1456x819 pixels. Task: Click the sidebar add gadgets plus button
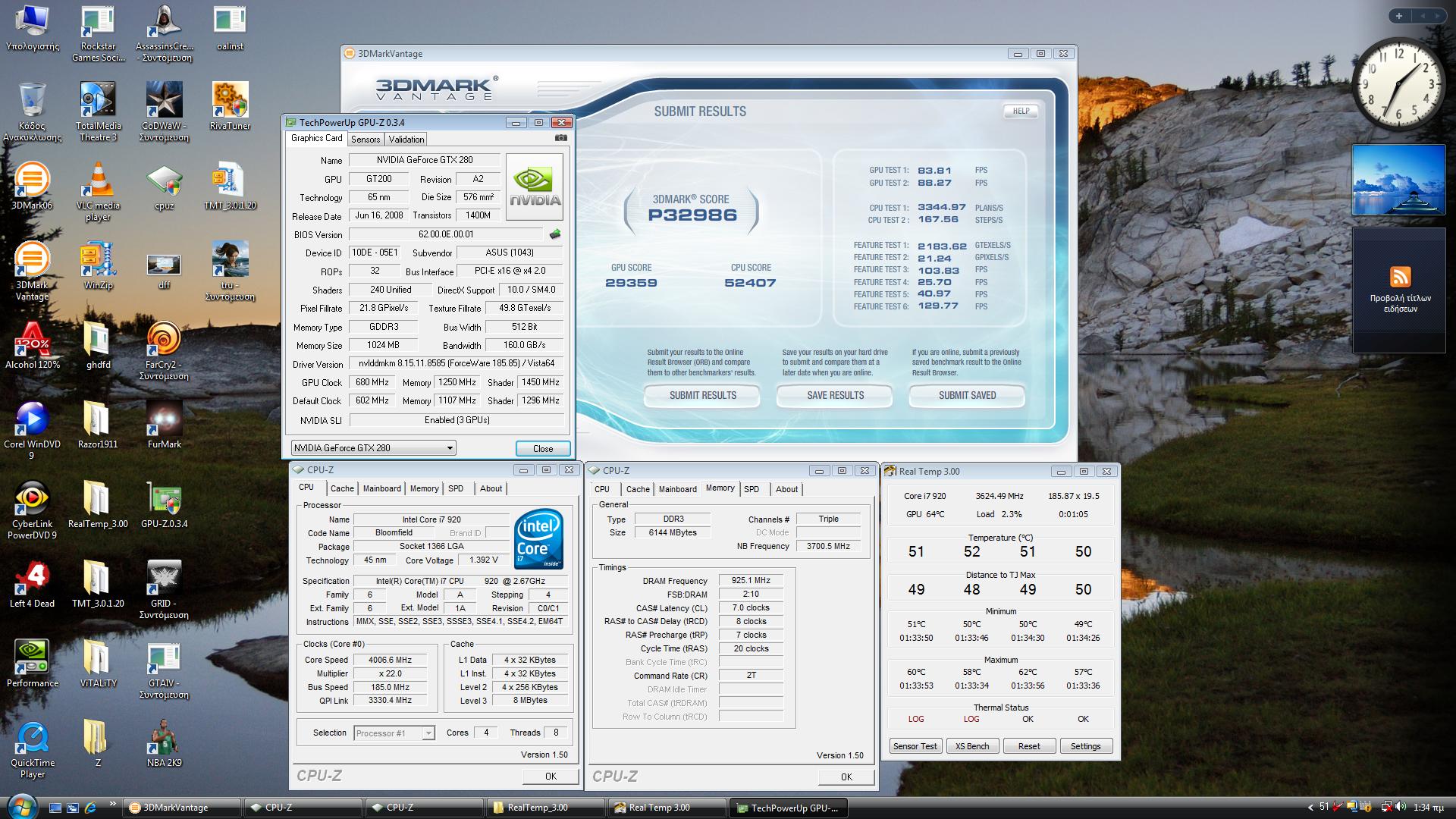coord(1399,16)
